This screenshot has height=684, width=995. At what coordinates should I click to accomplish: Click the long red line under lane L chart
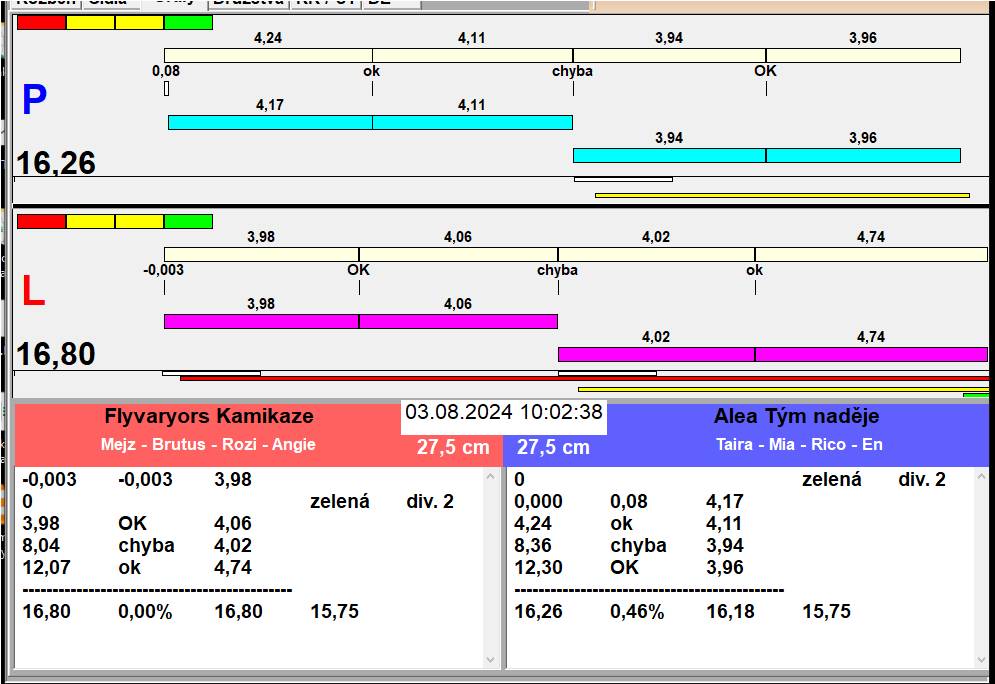pos(584,378)
